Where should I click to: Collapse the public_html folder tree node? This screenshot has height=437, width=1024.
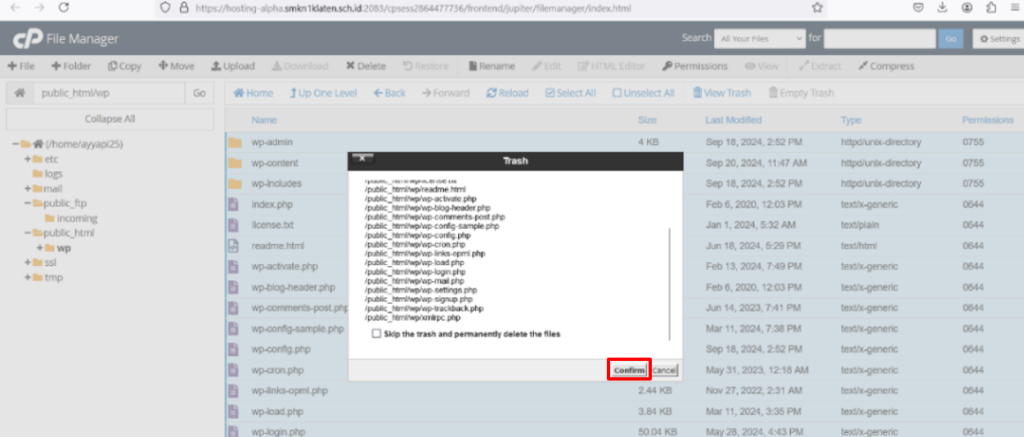[x=28, y=233]
